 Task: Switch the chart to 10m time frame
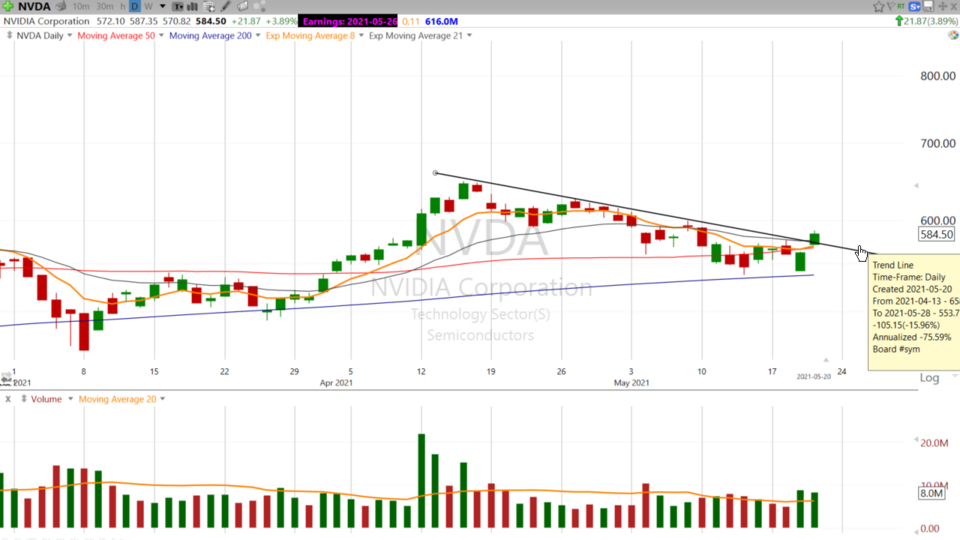tap(81, 6)
